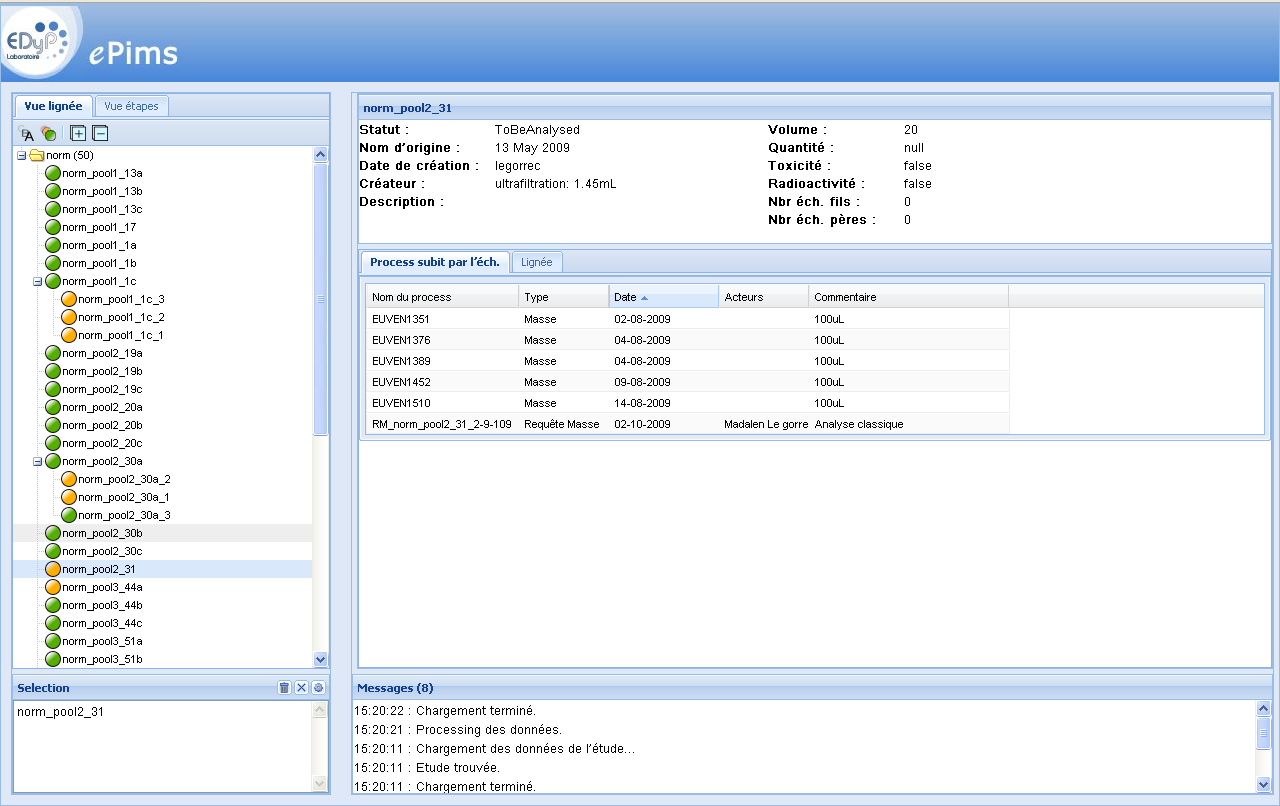Collapse the norm_pool1_1c subtree

pyautogui.click(x=35, y=281)
